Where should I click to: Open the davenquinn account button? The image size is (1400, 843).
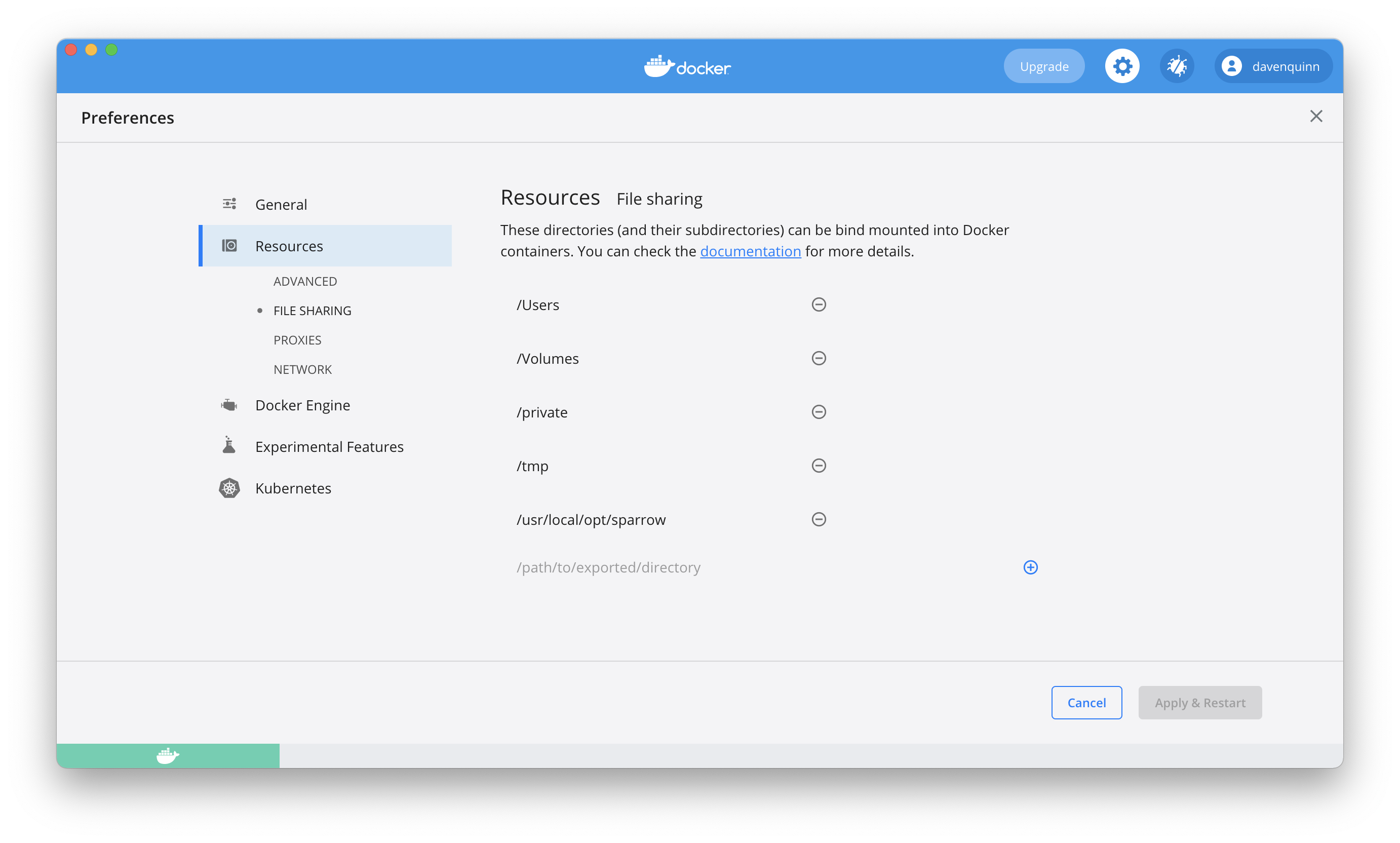[1273, 66]
